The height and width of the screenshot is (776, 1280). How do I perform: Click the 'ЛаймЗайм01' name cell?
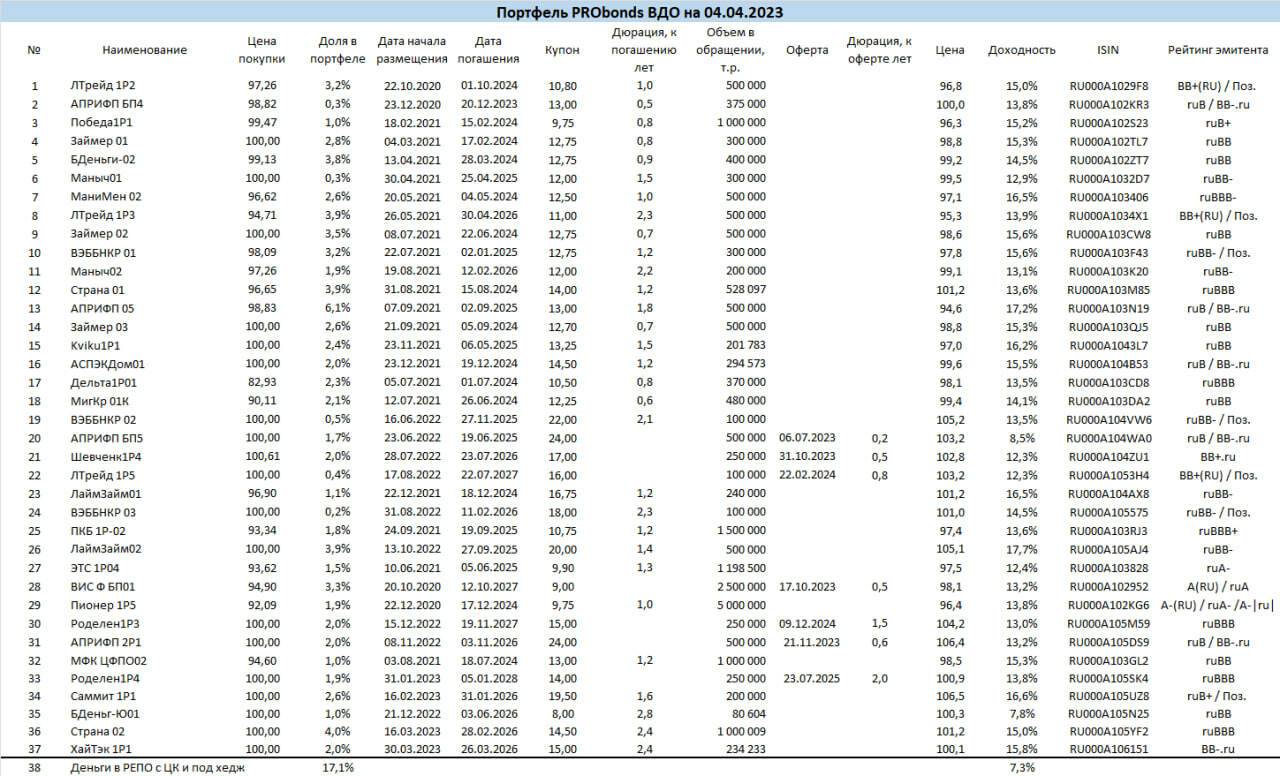pyautogui.click(x=106, y=493)
